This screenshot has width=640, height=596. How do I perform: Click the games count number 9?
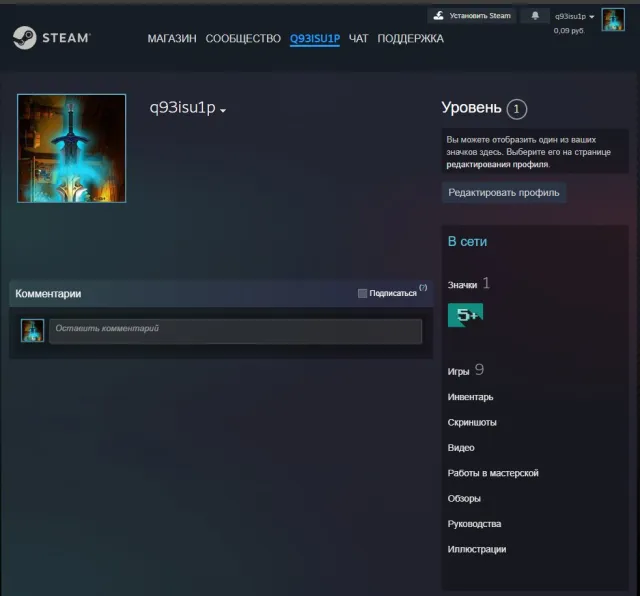(479, 369)
